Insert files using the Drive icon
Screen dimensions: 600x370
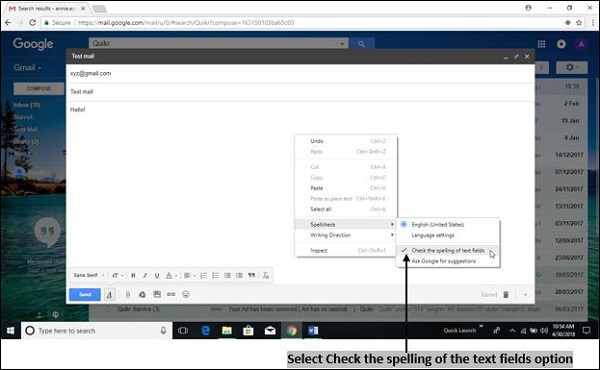pyautogui.click(x=142, y=294)
